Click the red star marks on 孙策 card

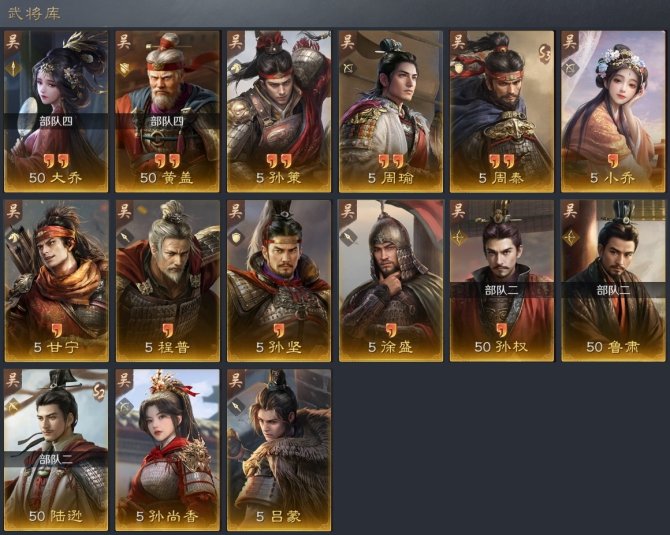click(x=279, y=161)
